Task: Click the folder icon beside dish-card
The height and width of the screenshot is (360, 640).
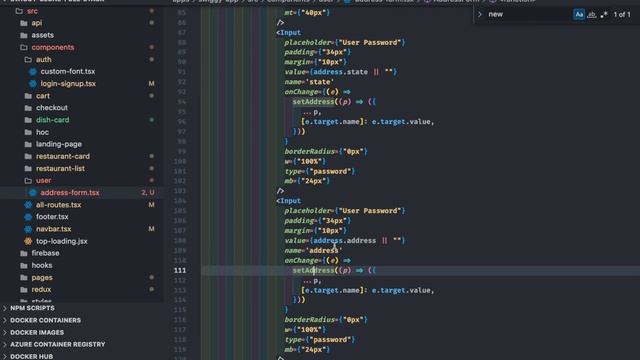Action: (x=28, y=120)
